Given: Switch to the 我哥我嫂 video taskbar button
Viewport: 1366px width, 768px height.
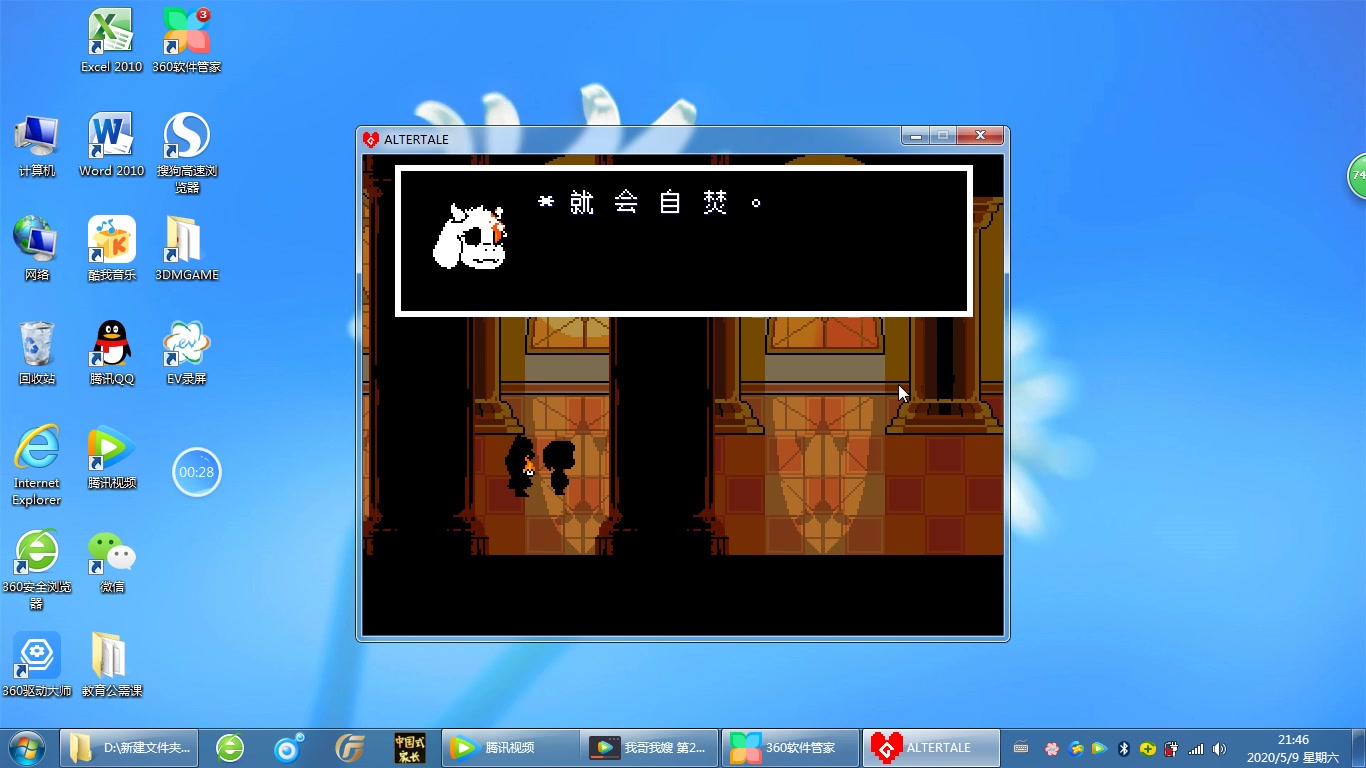Looking at the screenshot, I should (x=649, y=747).
